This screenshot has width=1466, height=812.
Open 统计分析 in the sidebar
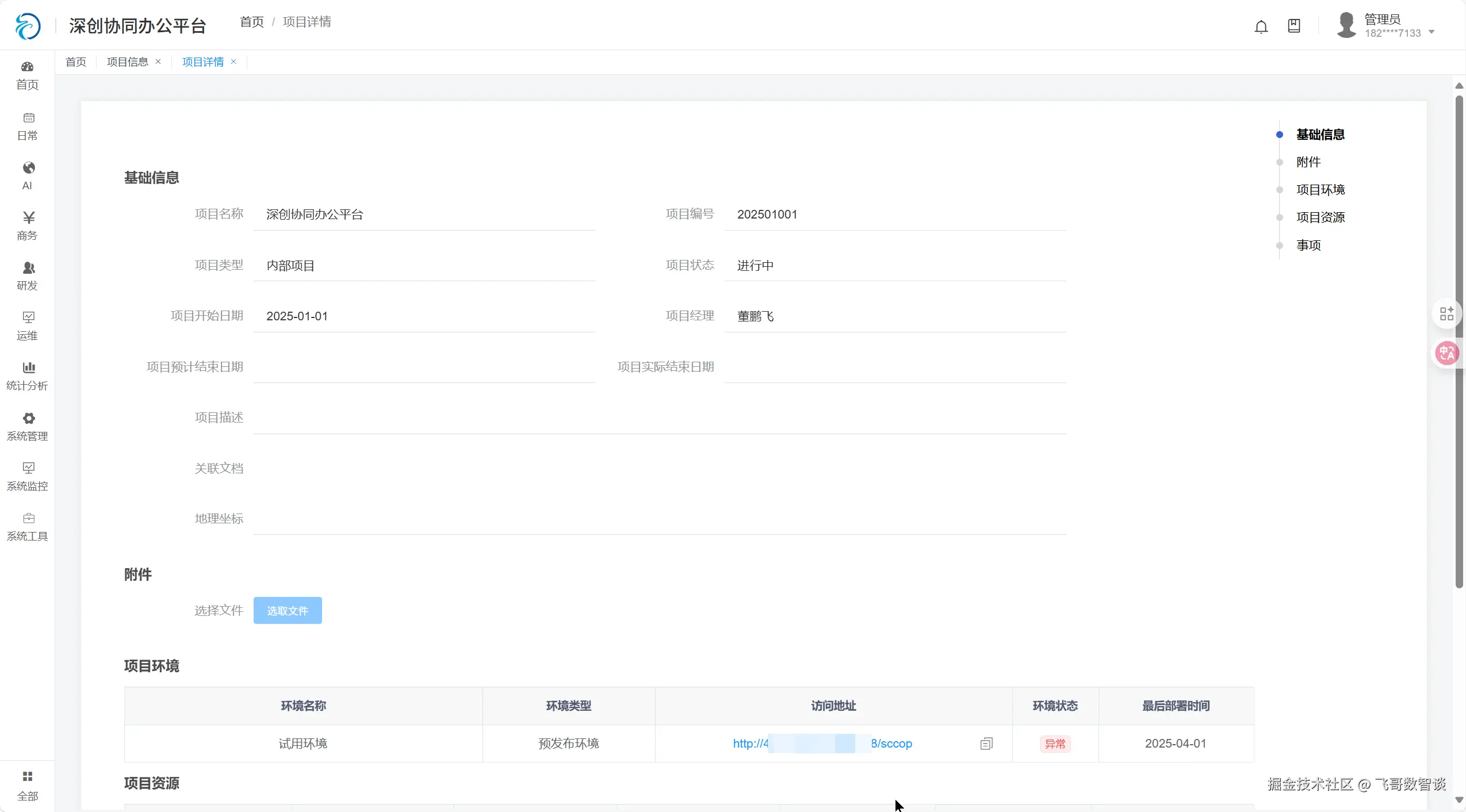(x=27, y=376)
